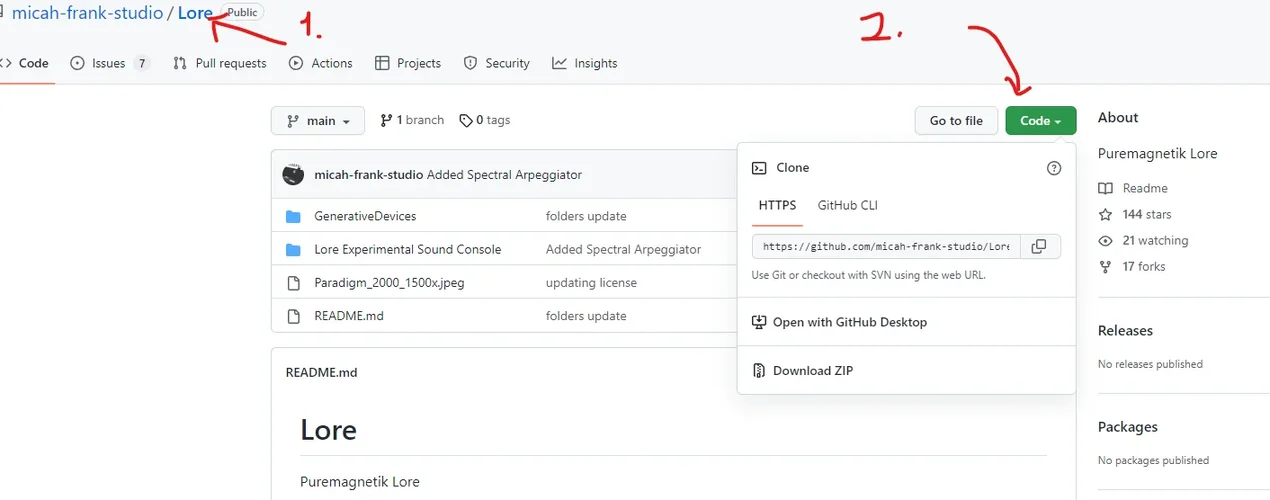This screenshot has height=500, width=1270.
Task: Open Added Spectral Arpeggiator message in Lore Experimental row
Action: (623, 249)
